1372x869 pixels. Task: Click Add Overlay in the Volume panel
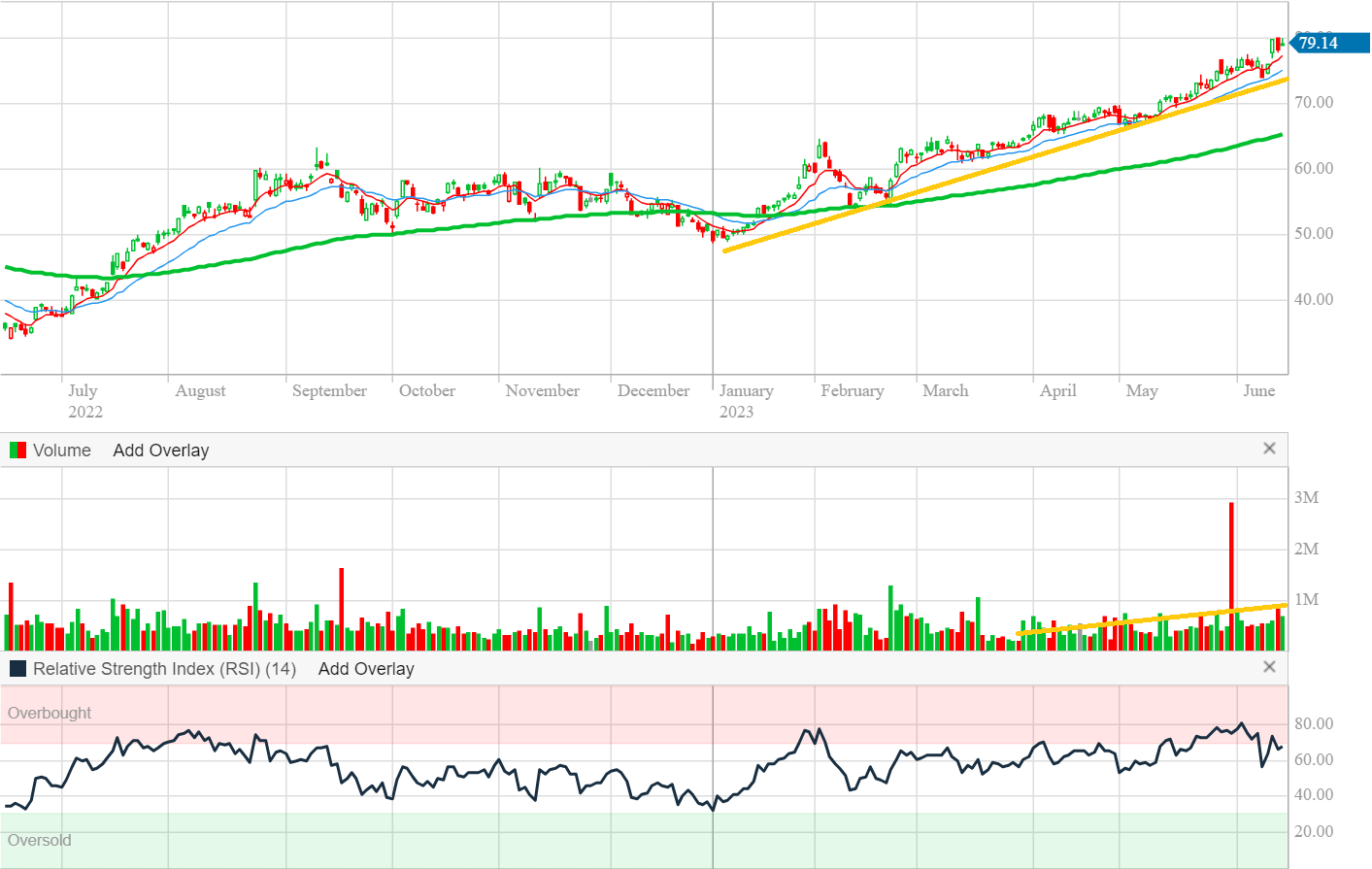tap(160, 451)
